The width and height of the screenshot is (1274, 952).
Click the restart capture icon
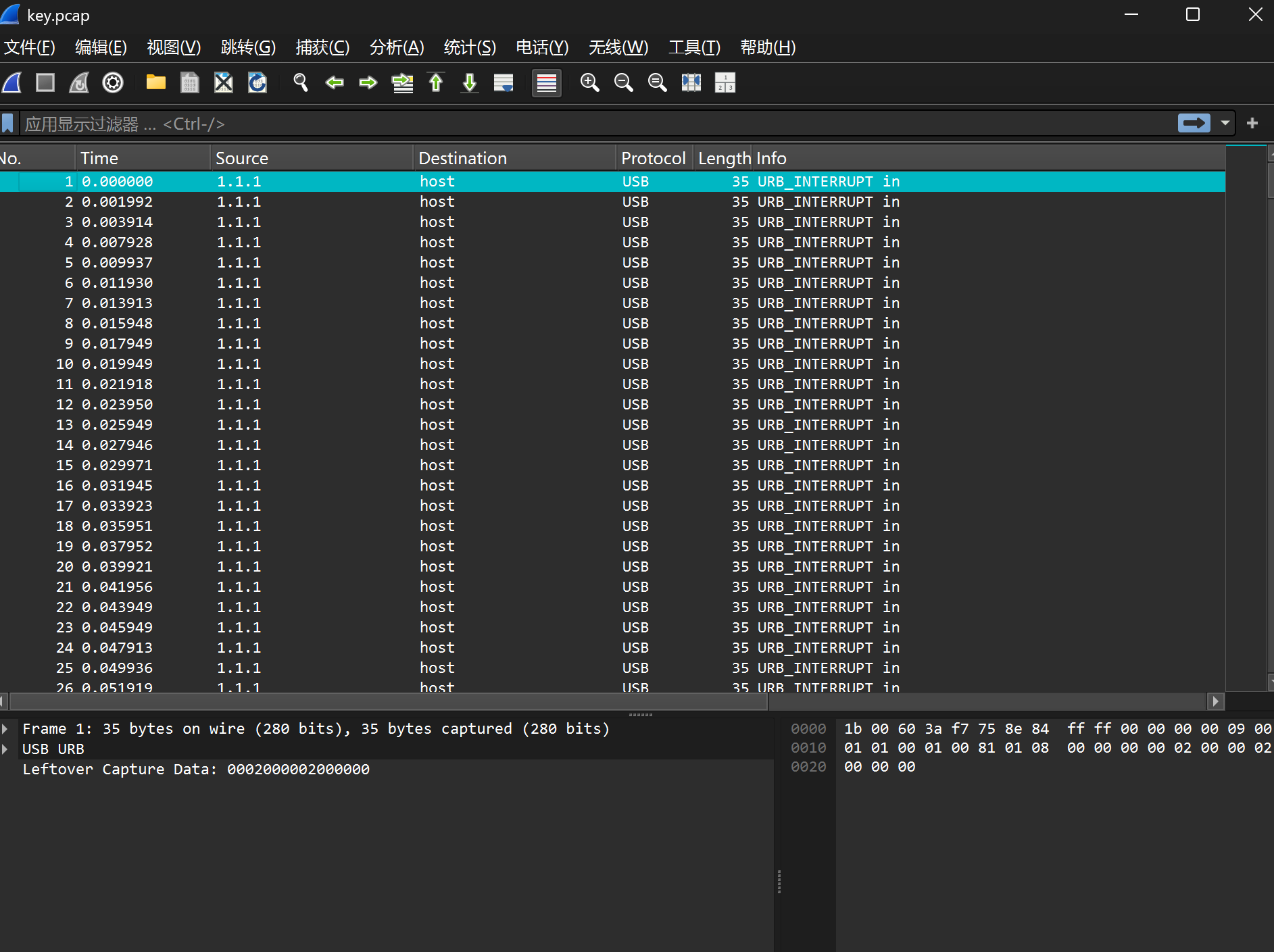pyautogui.click(x=79, y=82)
